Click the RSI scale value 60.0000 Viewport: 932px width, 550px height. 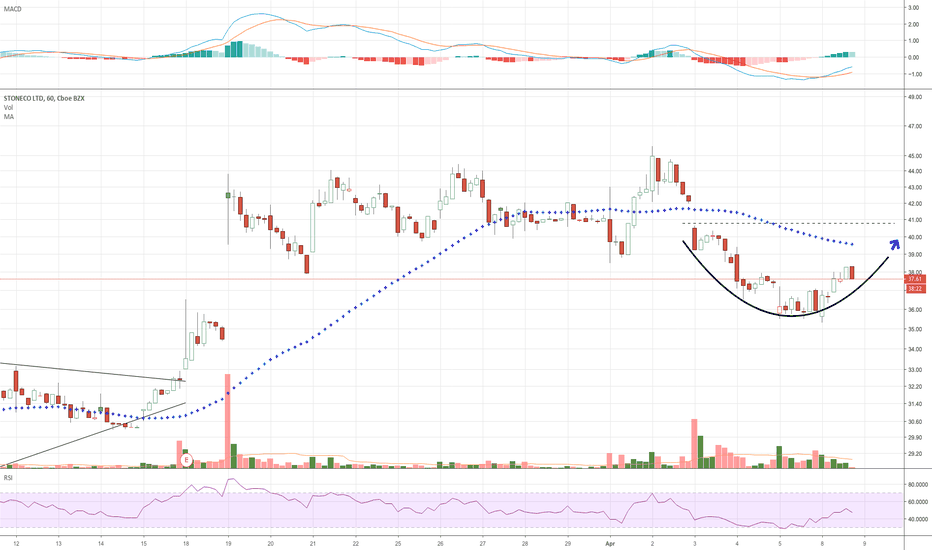pyautogui.click(x=917, y=502)
